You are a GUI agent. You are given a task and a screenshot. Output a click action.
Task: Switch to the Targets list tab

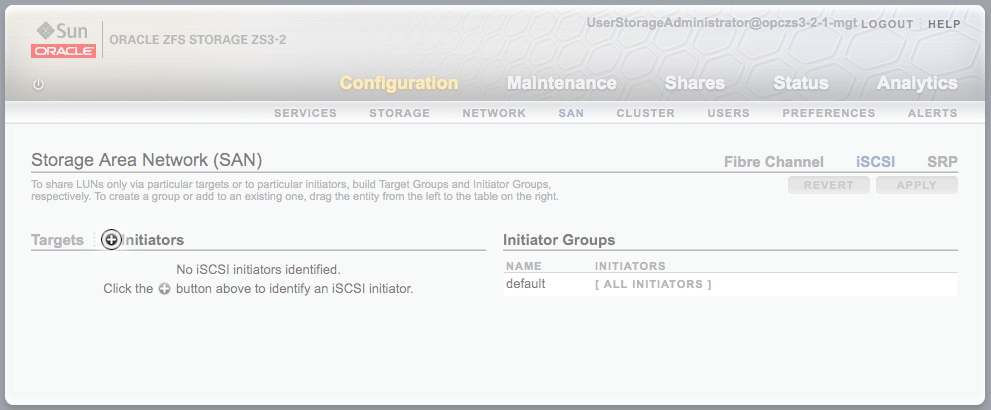58,240
